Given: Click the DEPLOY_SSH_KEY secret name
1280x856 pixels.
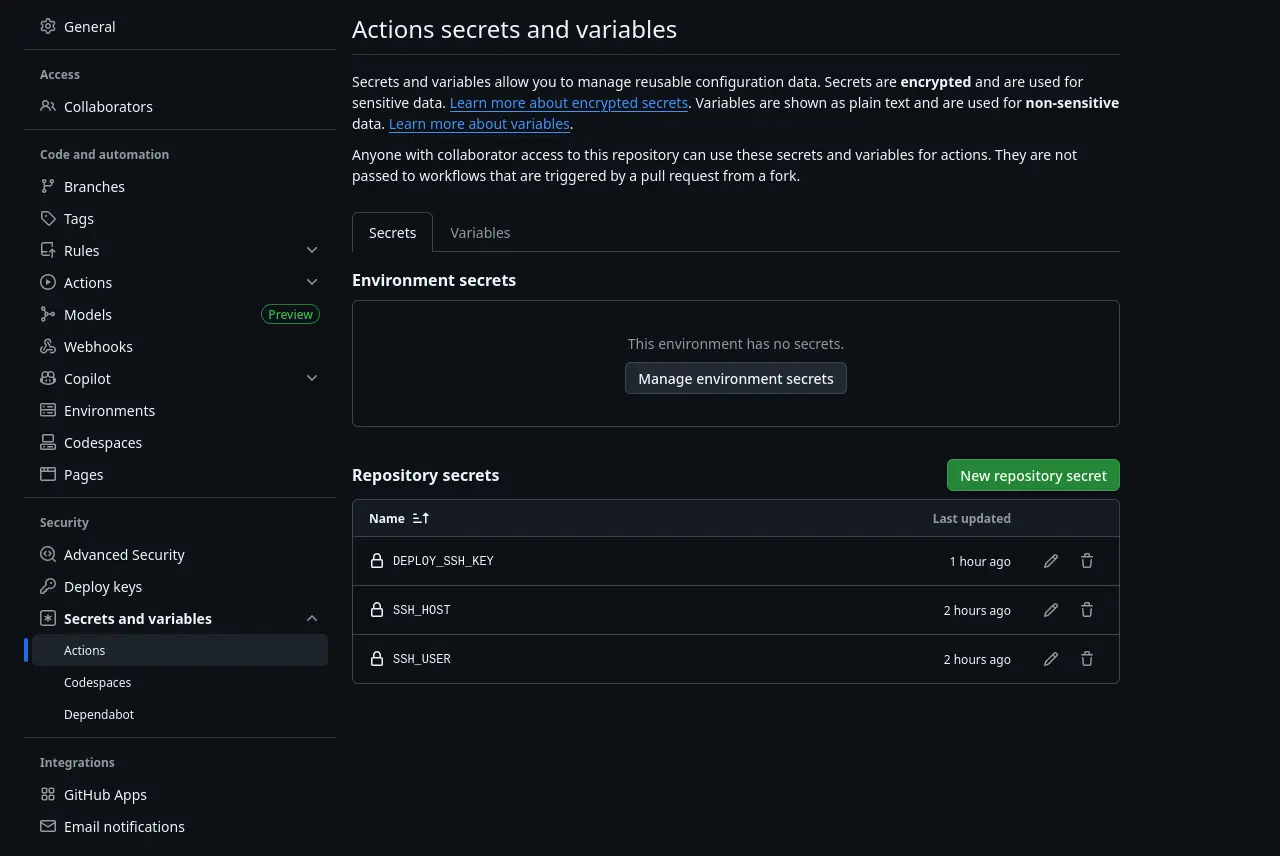Looking at the screenshot, I should coord(443,561).
